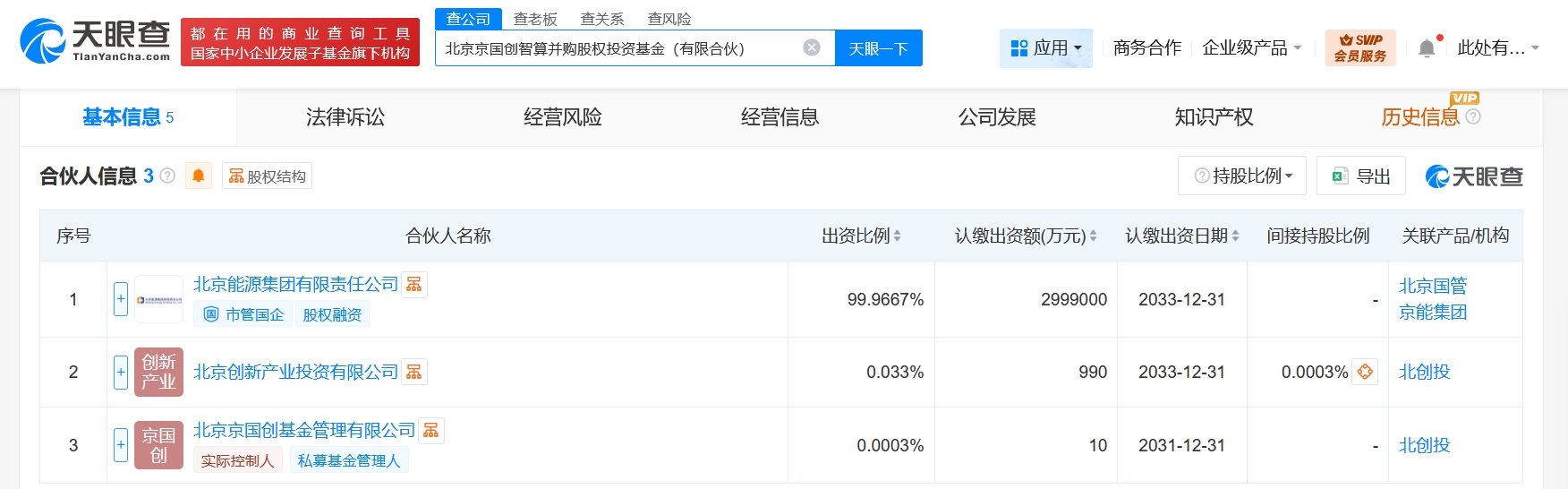
Task: Click indirect shareholding path icon beside 0.0003%
Action: pos(1365,372)
